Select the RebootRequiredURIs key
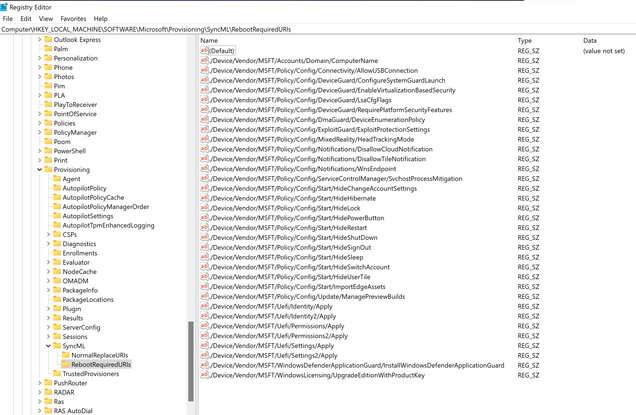 (x=101, y=364)
